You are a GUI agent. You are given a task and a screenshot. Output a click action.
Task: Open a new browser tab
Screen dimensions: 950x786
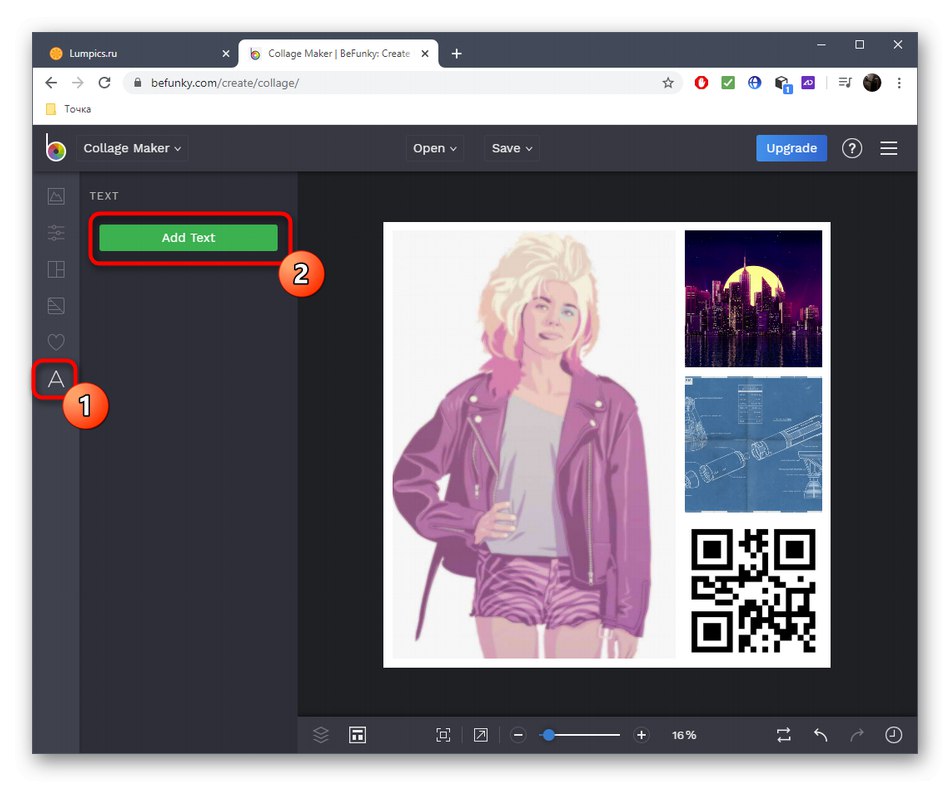point(457,54)
